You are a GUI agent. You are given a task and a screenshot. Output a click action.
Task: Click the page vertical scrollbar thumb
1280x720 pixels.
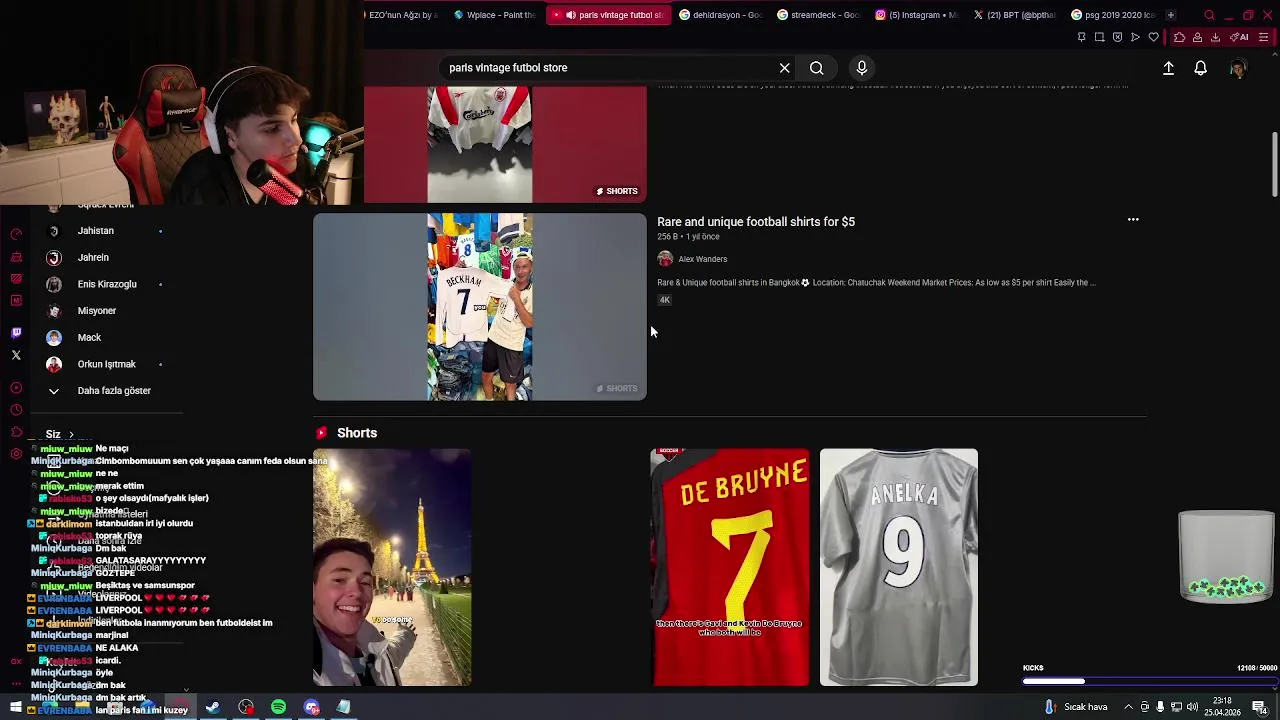(1274, 165)
